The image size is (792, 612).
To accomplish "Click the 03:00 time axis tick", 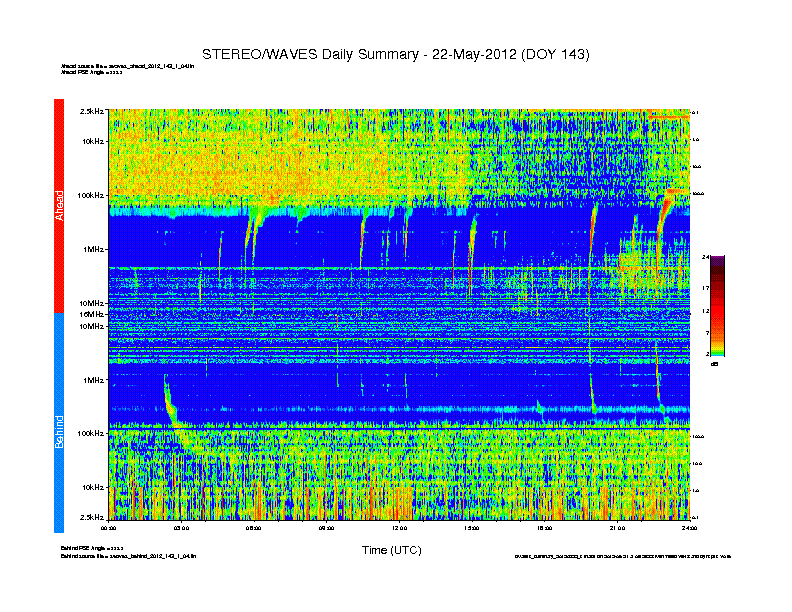I will [x=182, y=527].
